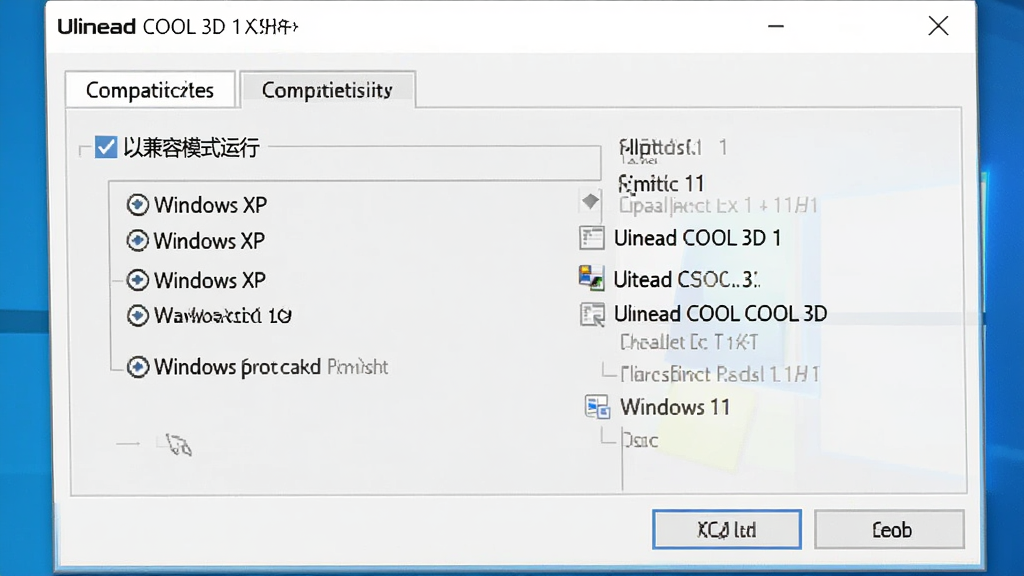
Task: Select the radio option ending in 10
Action: tap(137, 315)
